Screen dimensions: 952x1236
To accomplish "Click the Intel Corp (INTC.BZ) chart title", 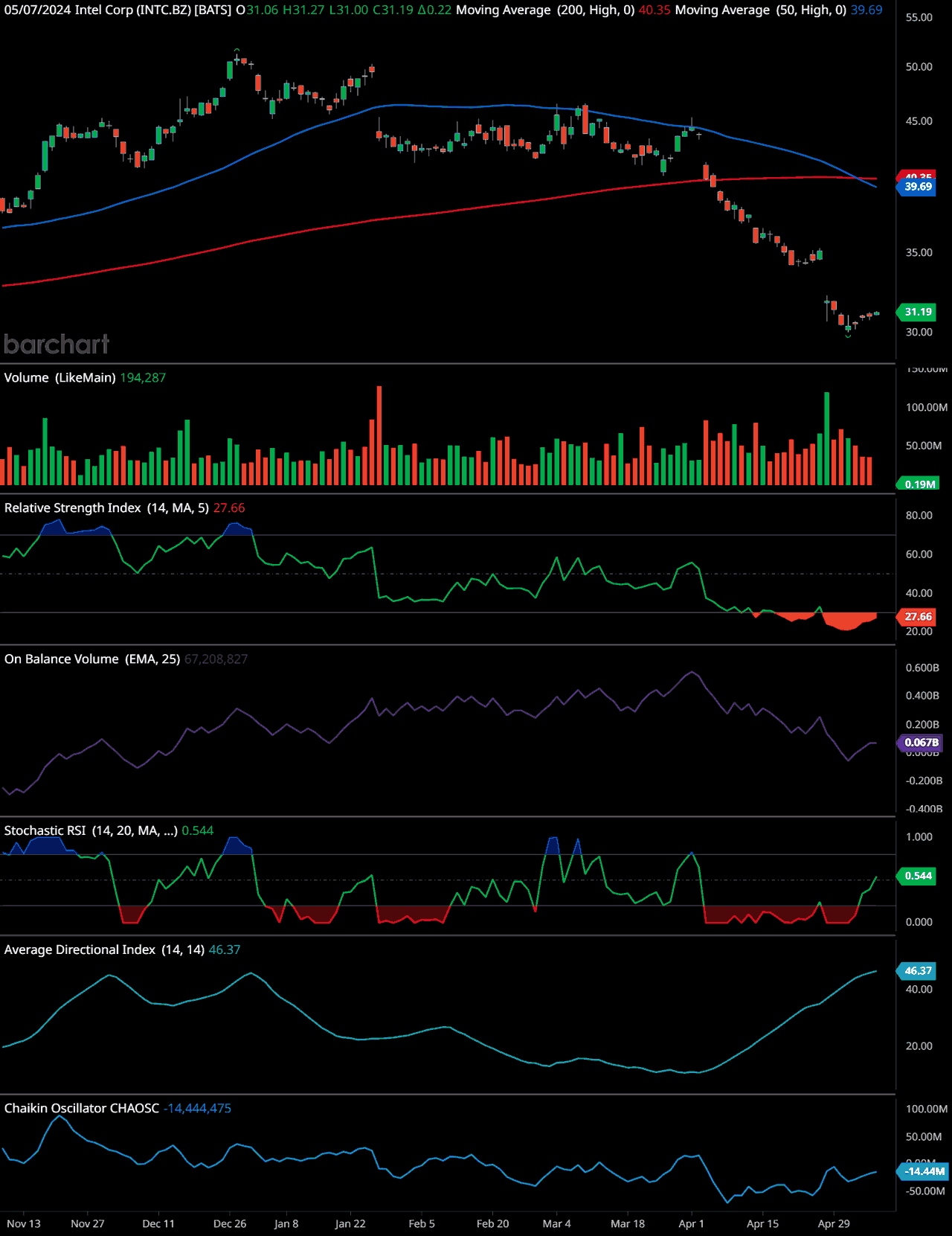I will [x=153, y=10].
